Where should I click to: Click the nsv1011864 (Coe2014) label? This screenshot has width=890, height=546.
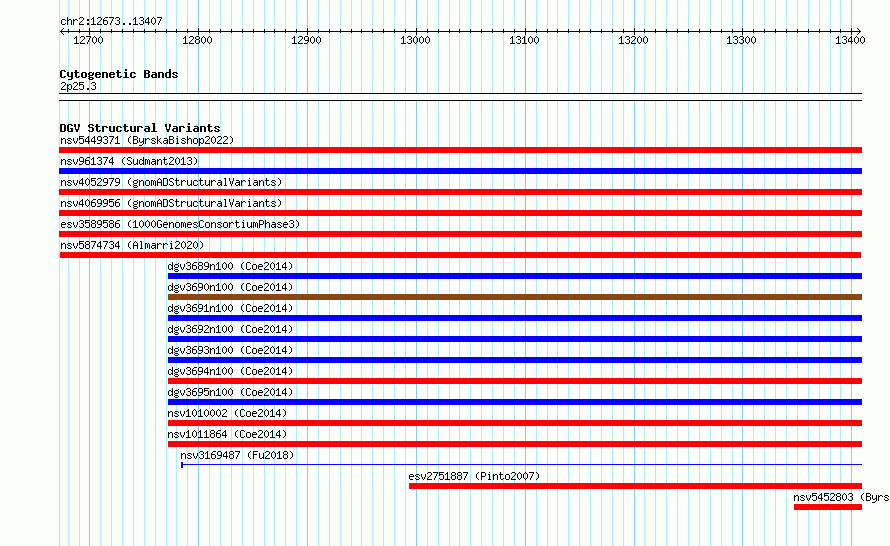[227, 434]
